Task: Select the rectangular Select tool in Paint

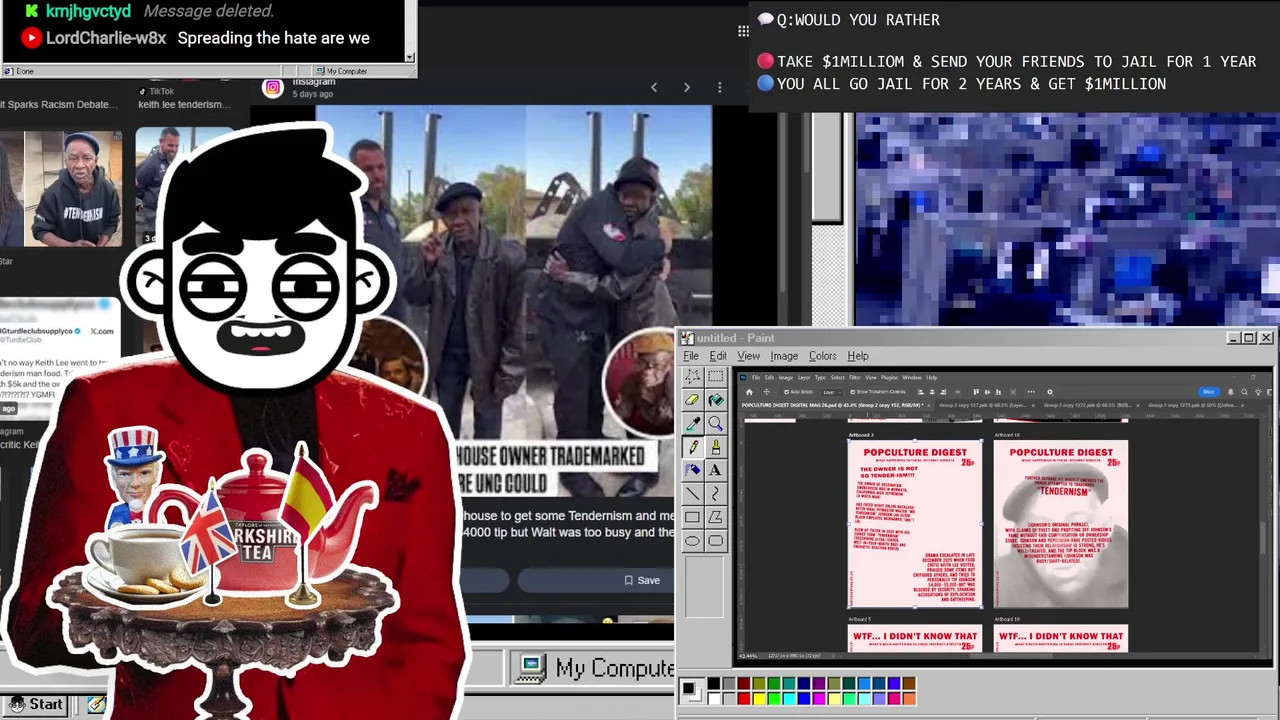Action: point(715,376)
